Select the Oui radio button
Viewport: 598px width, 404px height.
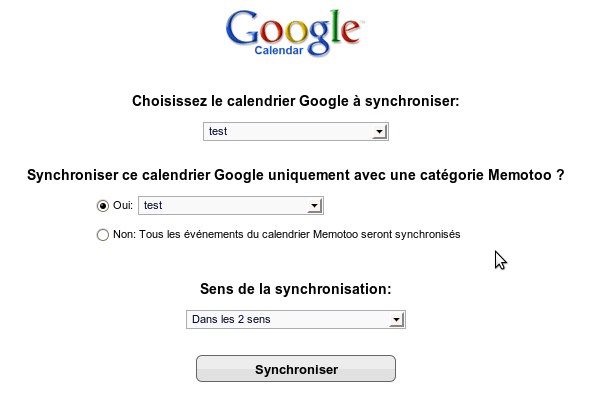(103, 206)
